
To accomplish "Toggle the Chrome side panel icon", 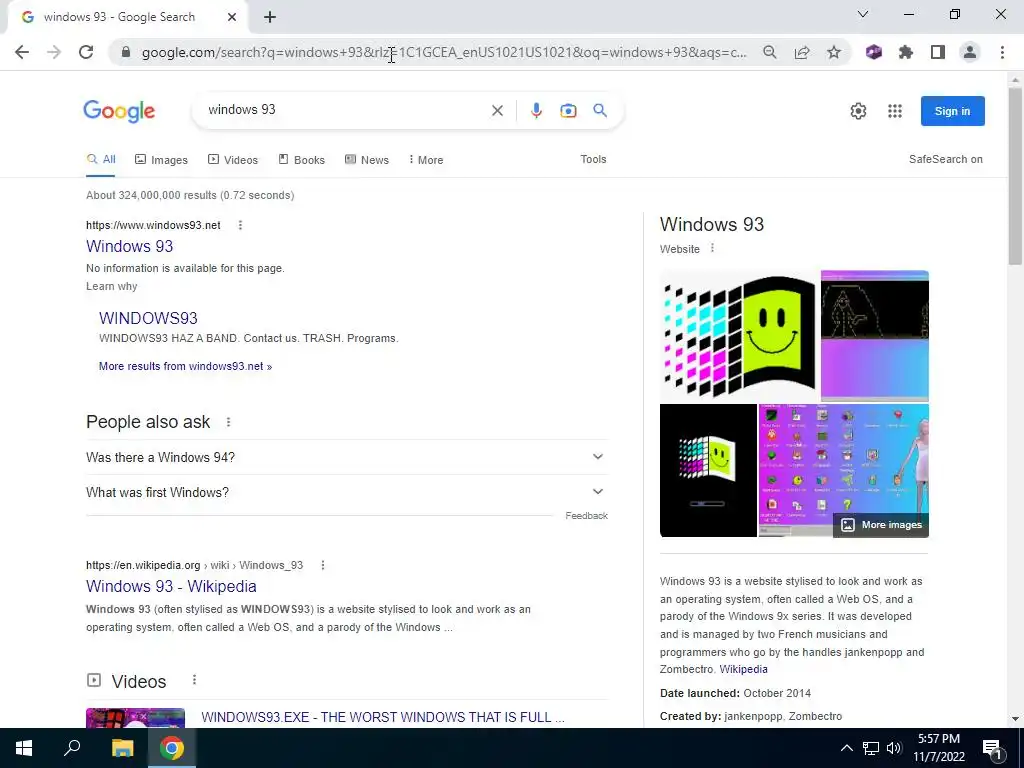I will click(938, 52).
